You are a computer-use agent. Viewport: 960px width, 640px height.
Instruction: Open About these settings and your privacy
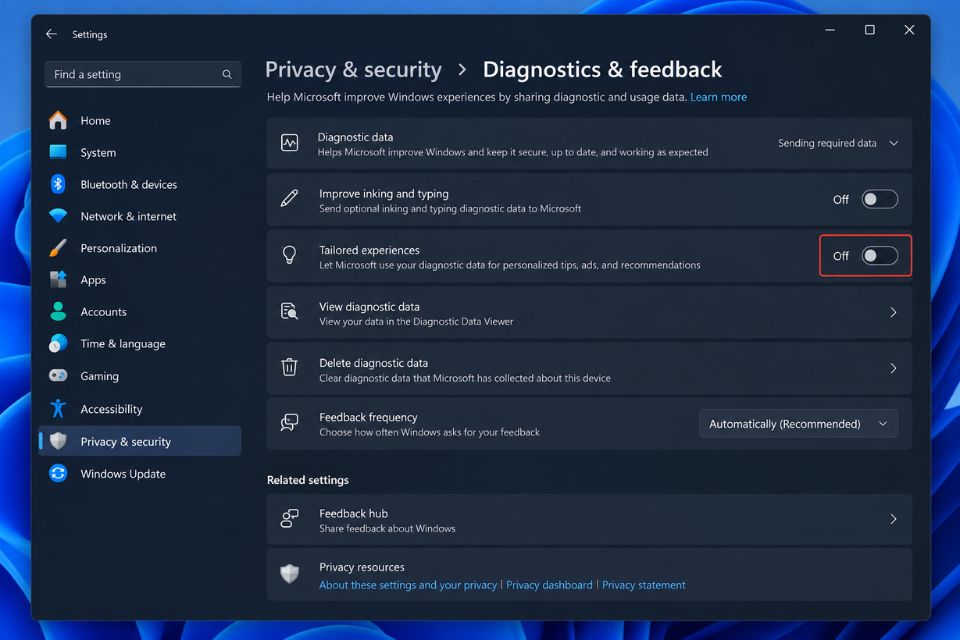pyautogui.click(x=408, y=585)
